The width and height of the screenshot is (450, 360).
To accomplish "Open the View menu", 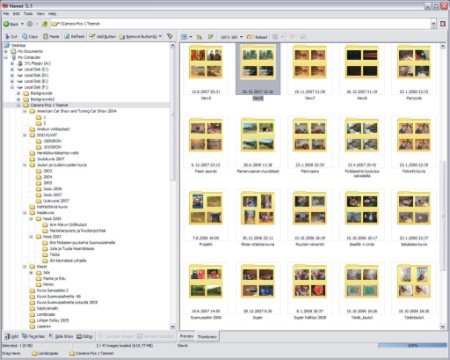I will 40,14.
